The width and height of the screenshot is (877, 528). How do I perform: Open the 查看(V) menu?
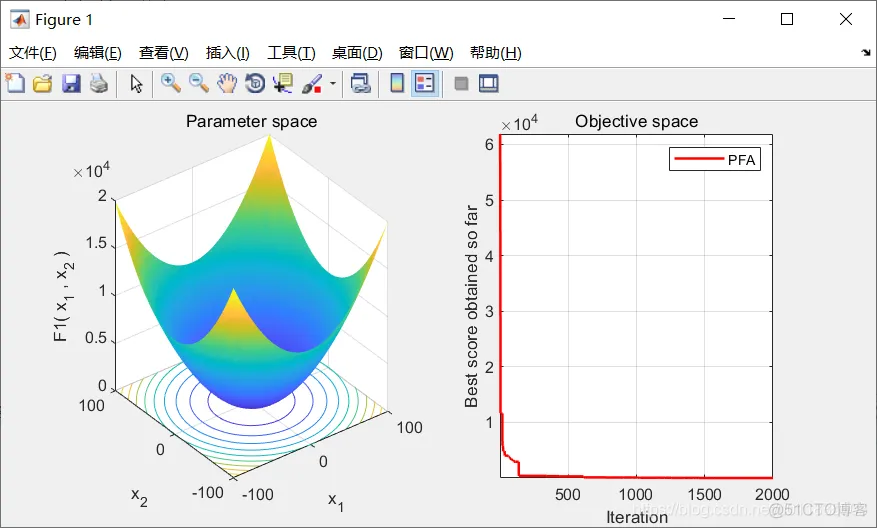coord(163,53)
